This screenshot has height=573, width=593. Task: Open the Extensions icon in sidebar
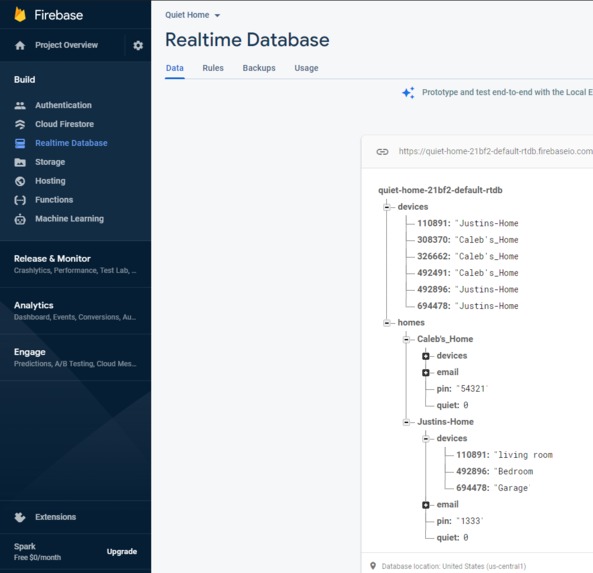click(x=20, y=517)
